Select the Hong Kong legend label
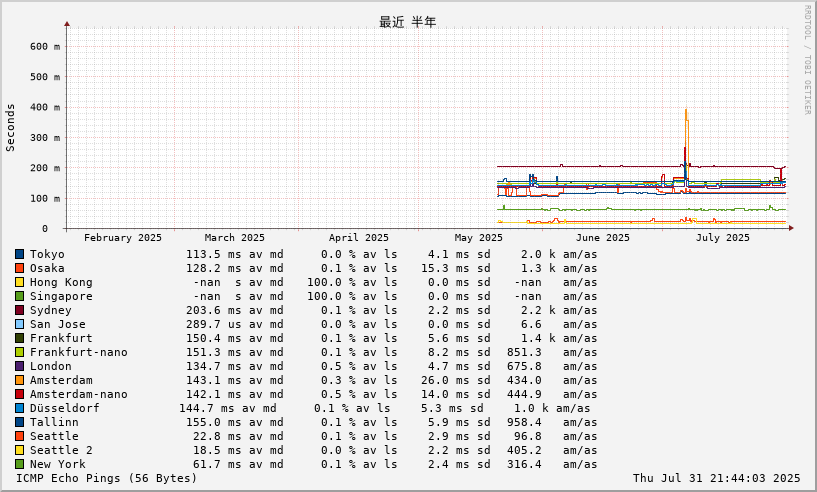 pyautogui.click(x=61, y=282)
